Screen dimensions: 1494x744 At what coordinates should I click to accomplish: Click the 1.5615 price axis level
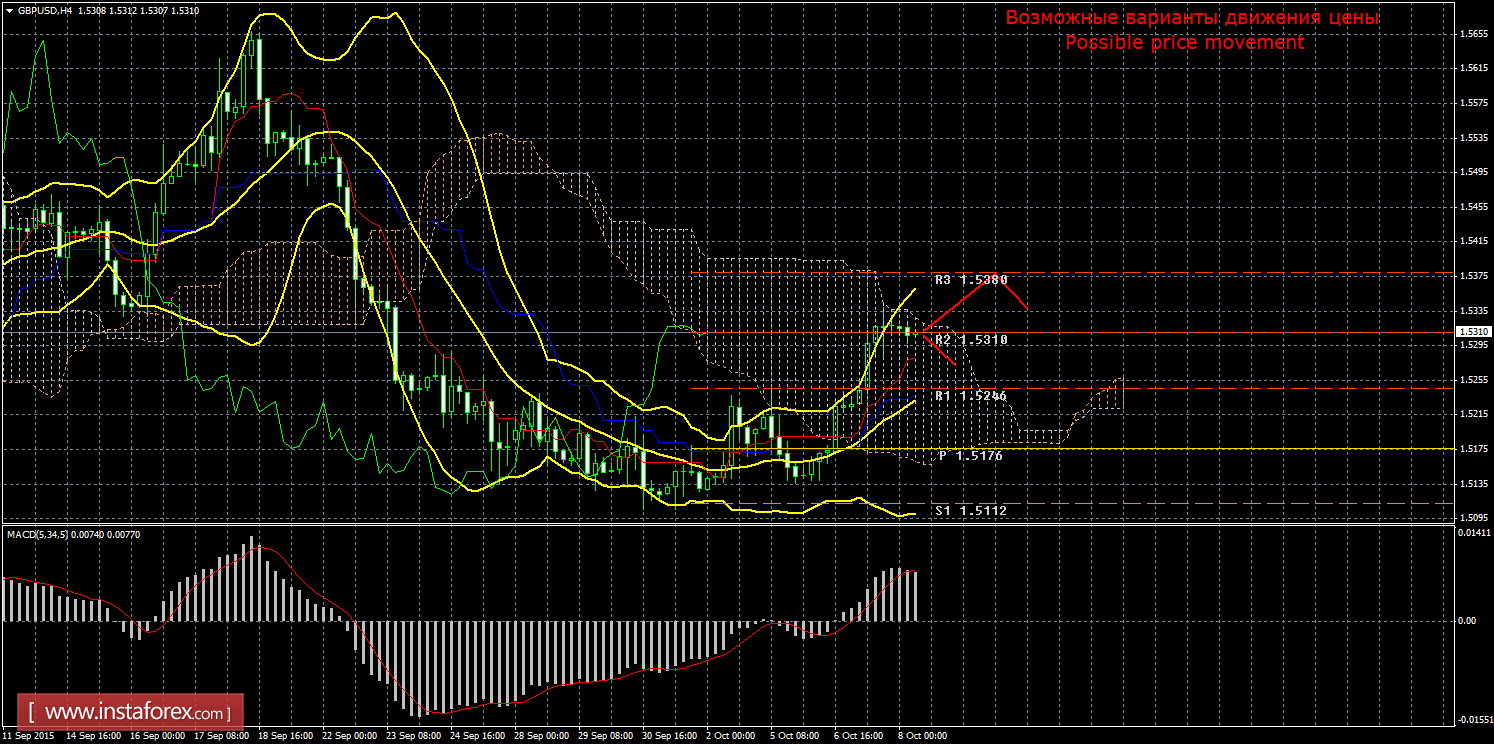[1472, 68]
